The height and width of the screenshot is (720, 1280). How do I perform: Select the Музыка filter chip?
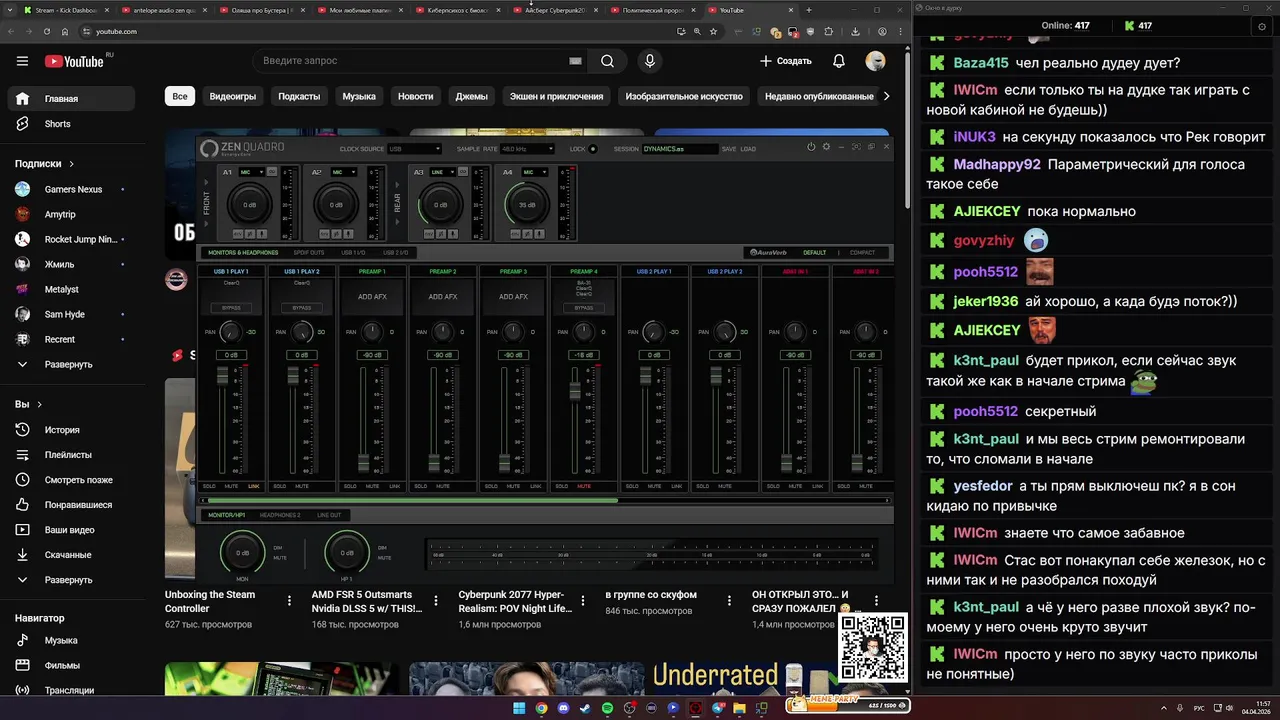tap(359, 96)
